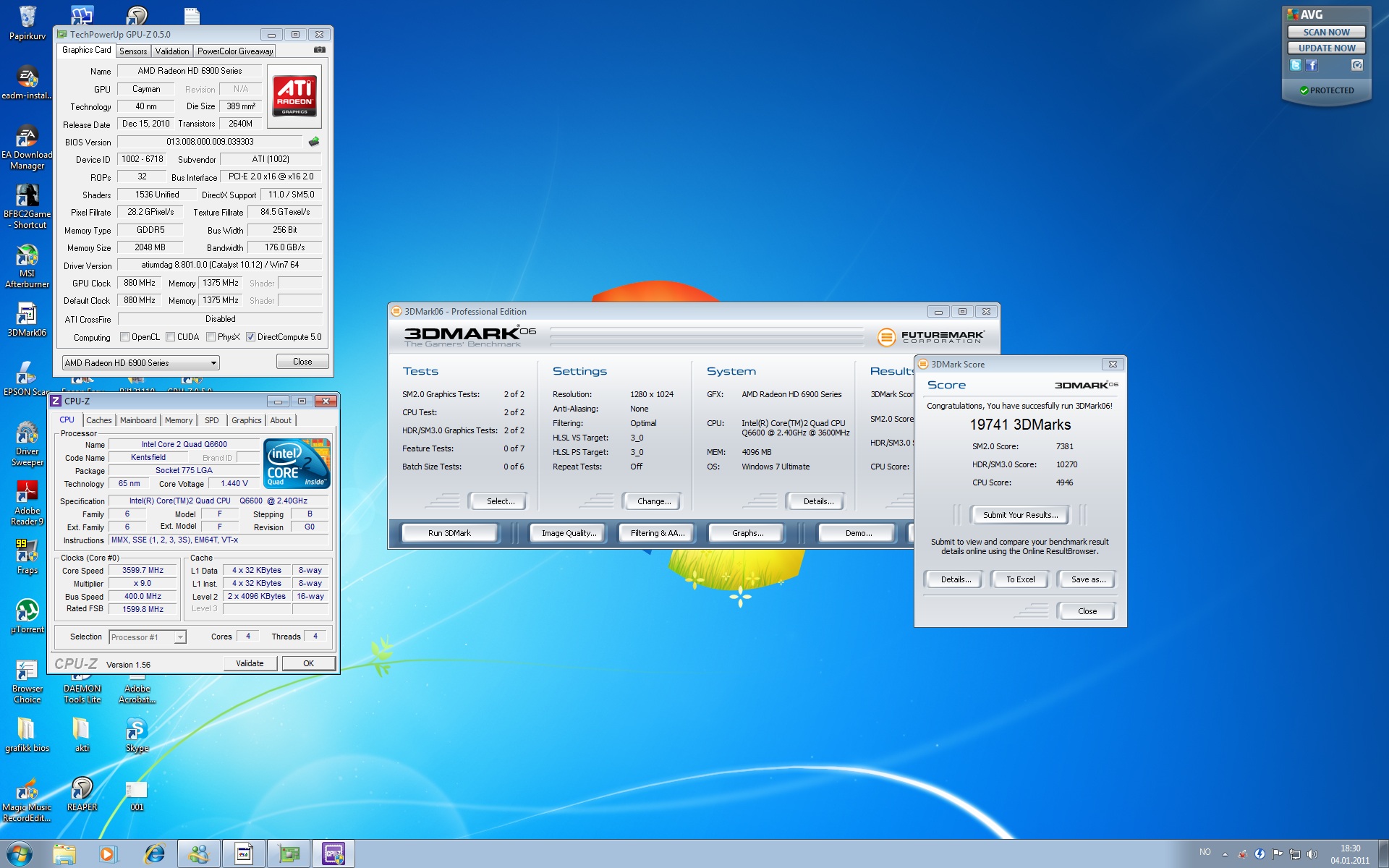Viewport: 1389px width, 868px height.
Task: Open Graphs in 3DMark06
Action: (x=747, y=533)
